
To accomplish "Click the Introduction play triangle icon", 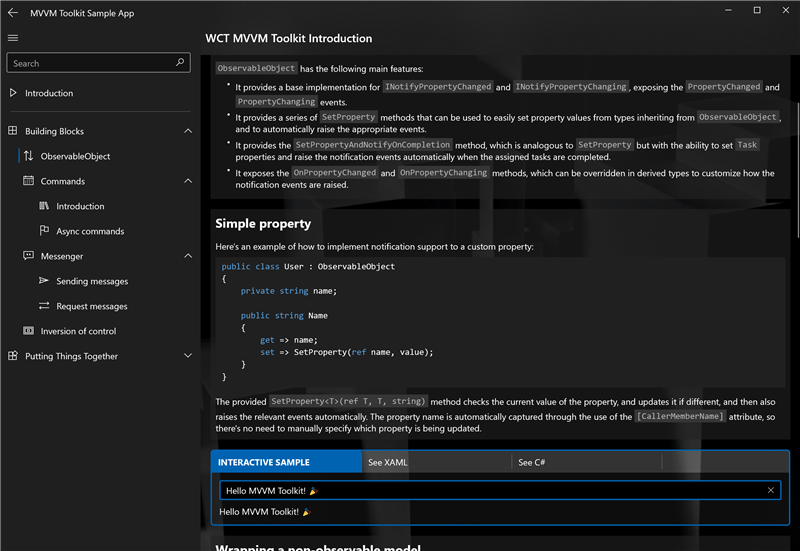I will (13, 93).
